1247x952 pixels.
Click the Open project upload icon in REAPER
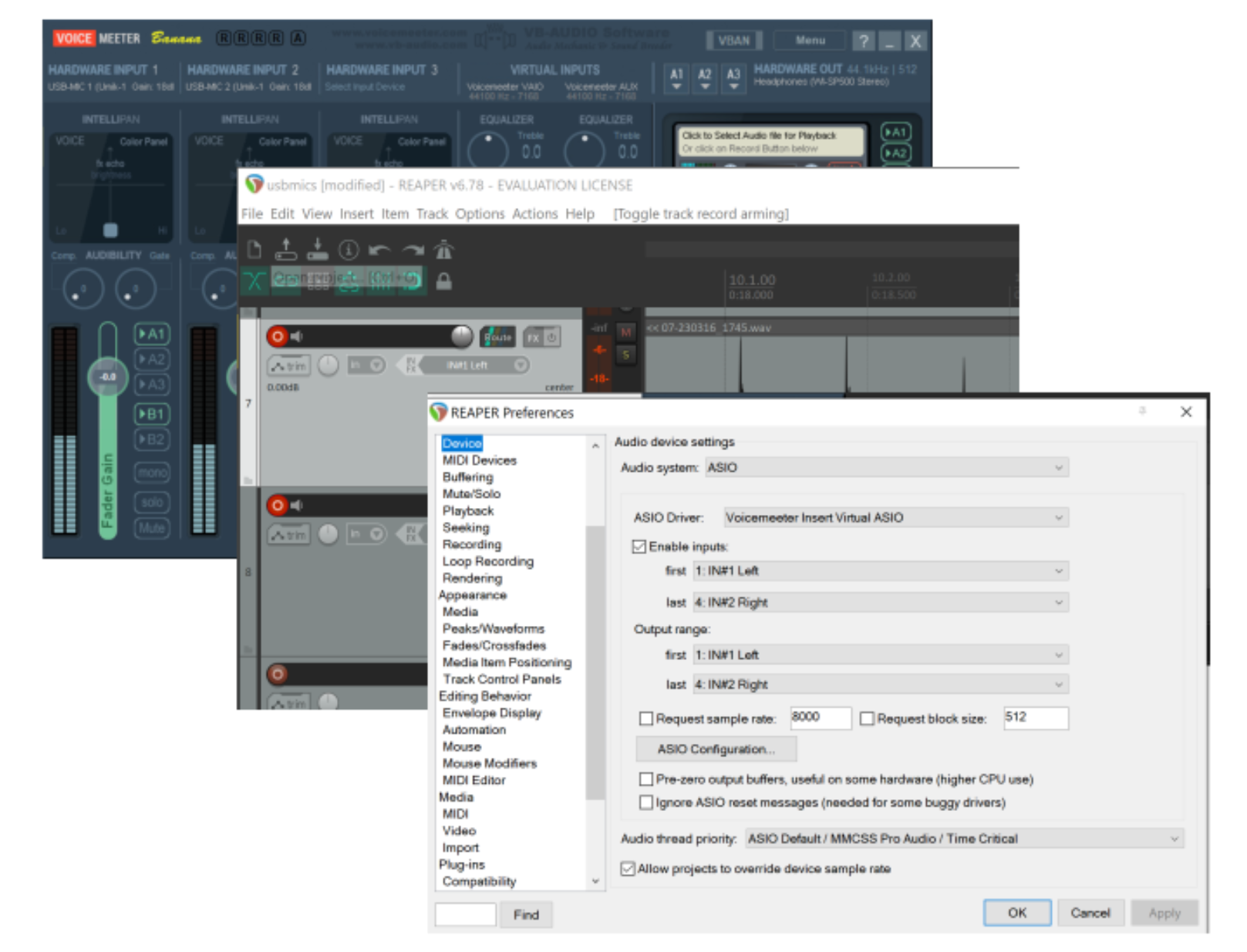286,249
